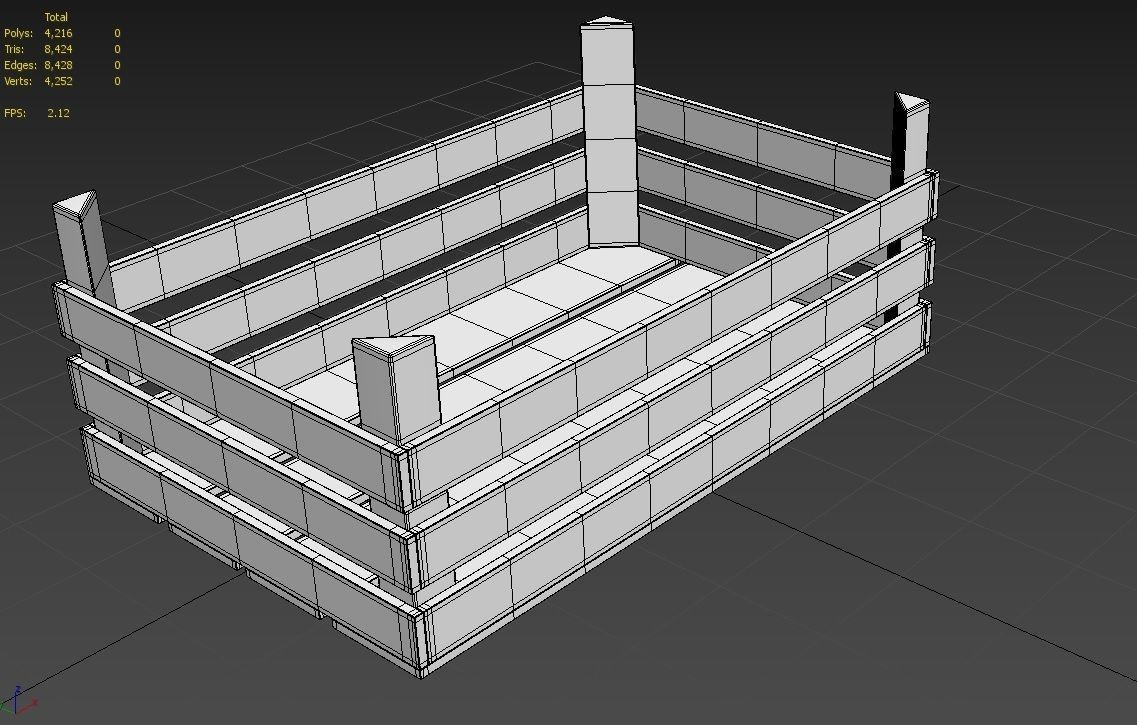The width and height of the screenshot is (1137, 725).
Task: Click the FPS value 2.12
Action: point(58,113)
